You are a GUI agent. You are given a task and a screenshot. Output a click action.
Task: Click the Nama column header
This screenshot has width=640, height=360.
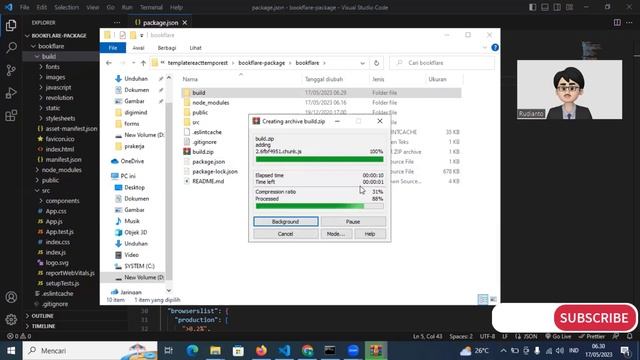coord(190,79)
